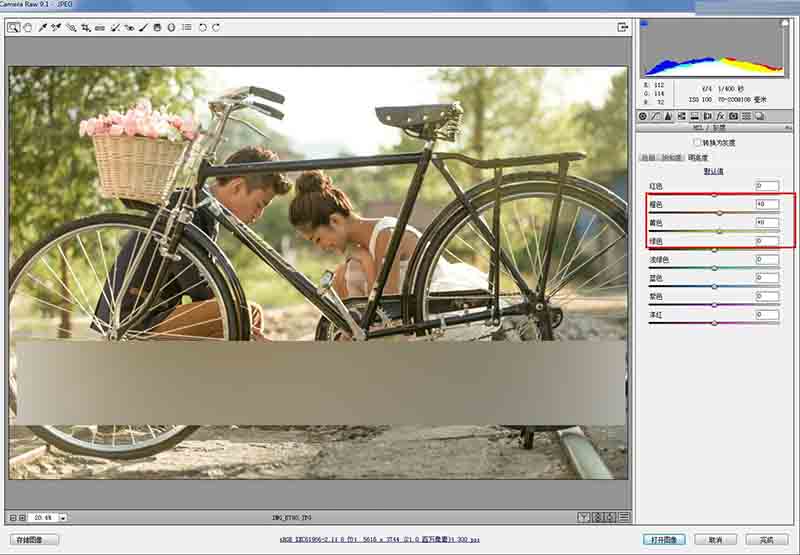800x555 pixels.
Task: Click the Open Image button
Action: tap(664, 540)
